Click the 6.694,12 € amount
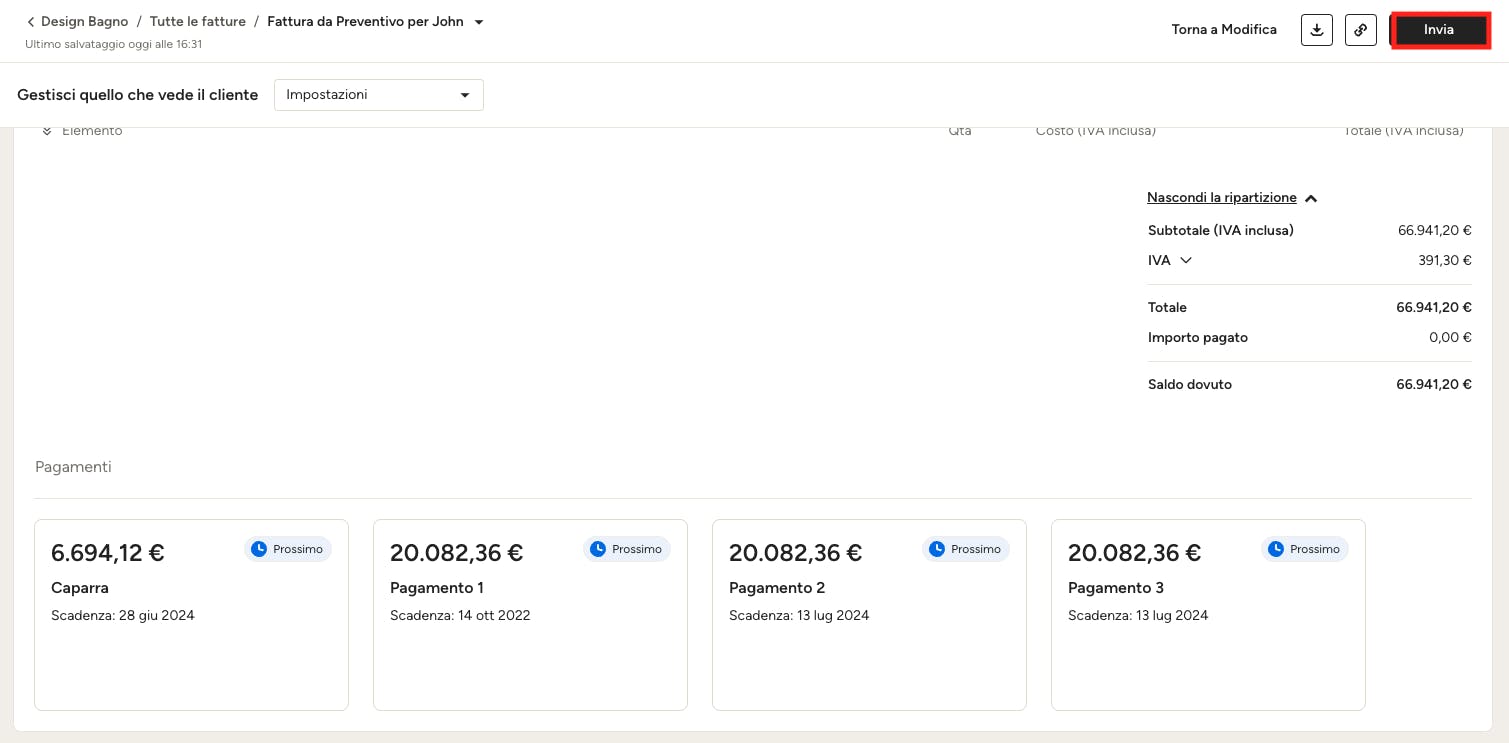Viewport: 1509px width, 743px height. point(108,553)
